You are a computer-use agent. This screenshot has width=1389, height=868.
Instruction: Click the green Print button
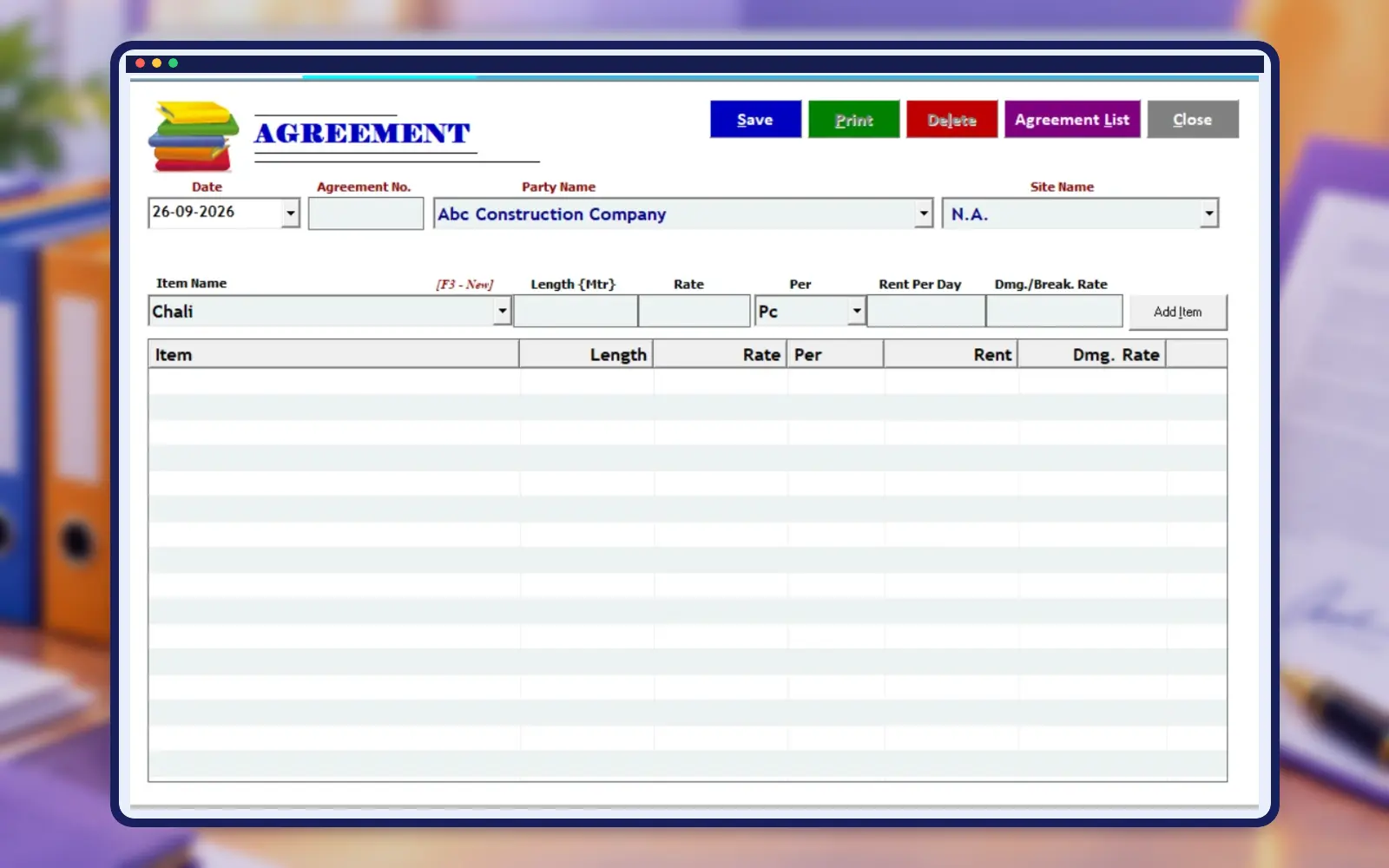[x=854, y=120]
